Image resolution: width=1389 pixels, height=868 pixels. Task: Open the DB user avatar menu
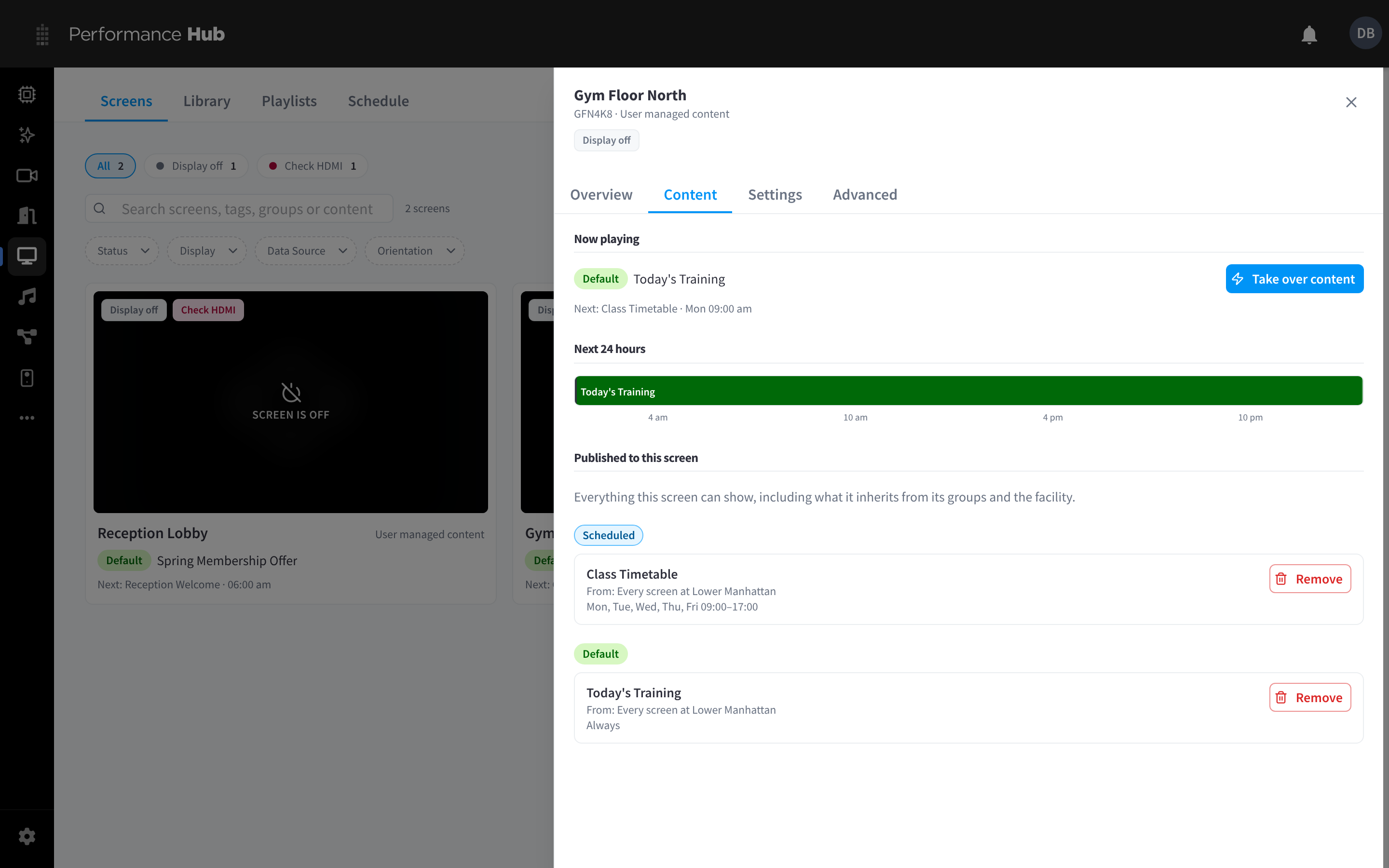pyautogui.click(x=1365, y=33)
